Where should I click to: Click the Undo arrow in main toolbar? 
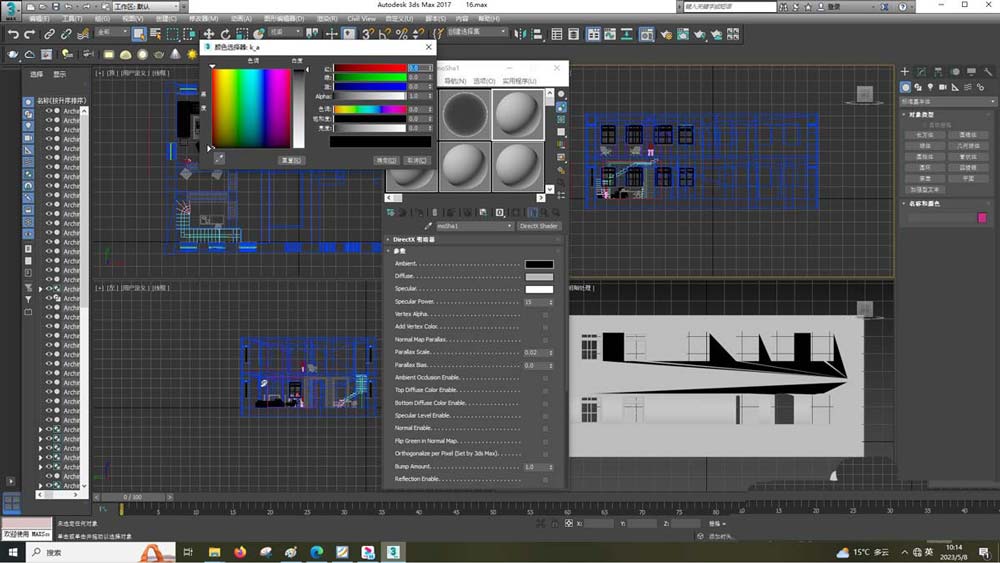(13, 34)
